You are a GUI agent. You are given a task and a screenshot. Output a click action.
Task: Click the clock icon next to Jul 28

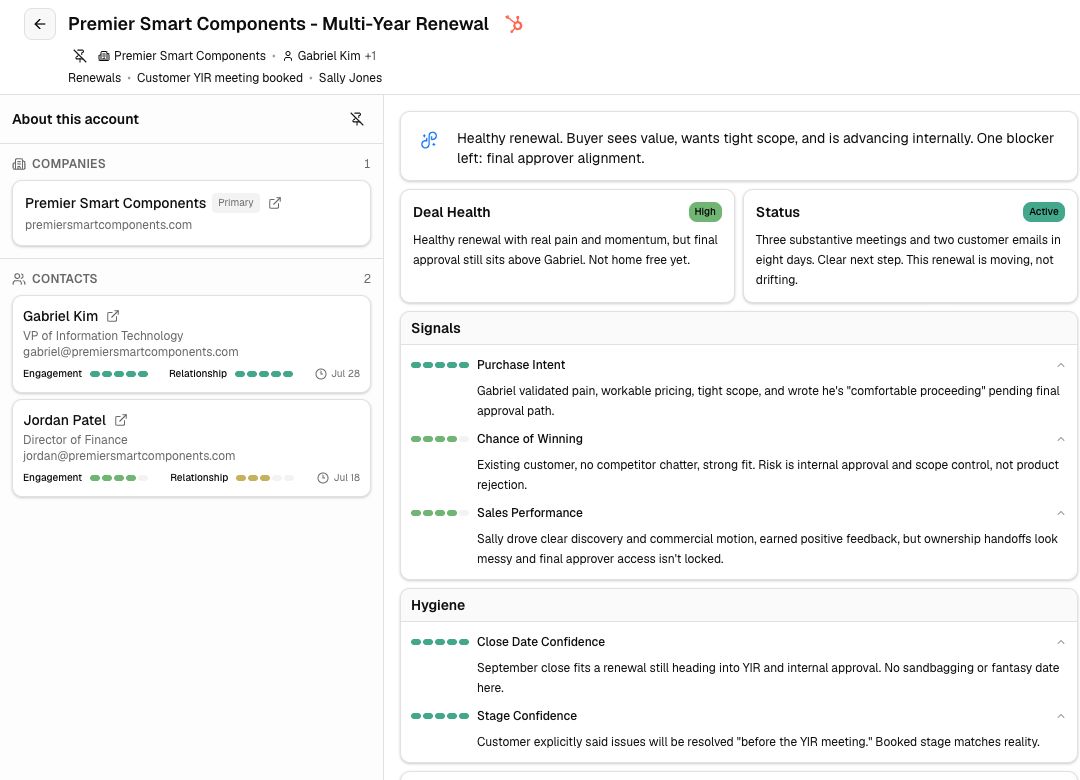pyautogui.click(x=321, y=374)
